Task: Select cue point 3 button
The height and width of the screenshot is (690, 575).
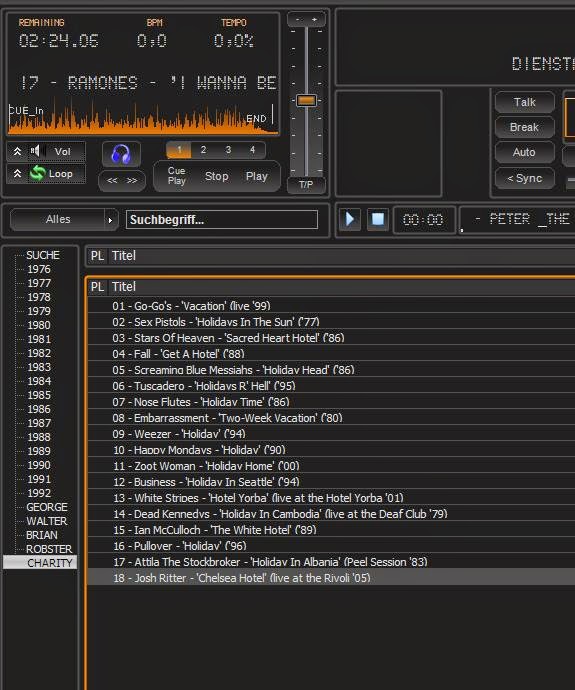Action: point(228,150)
